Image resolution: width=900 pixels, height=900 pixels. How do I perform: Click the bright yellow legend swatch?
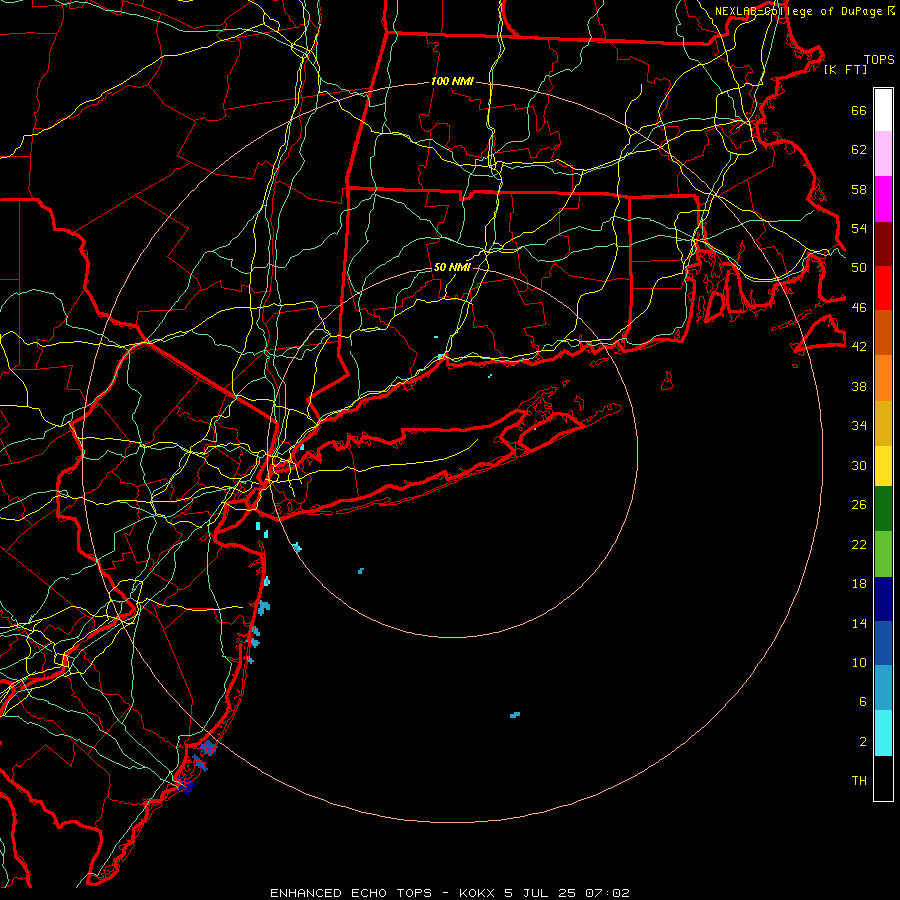pyautogui.click(x=883, y=466)
